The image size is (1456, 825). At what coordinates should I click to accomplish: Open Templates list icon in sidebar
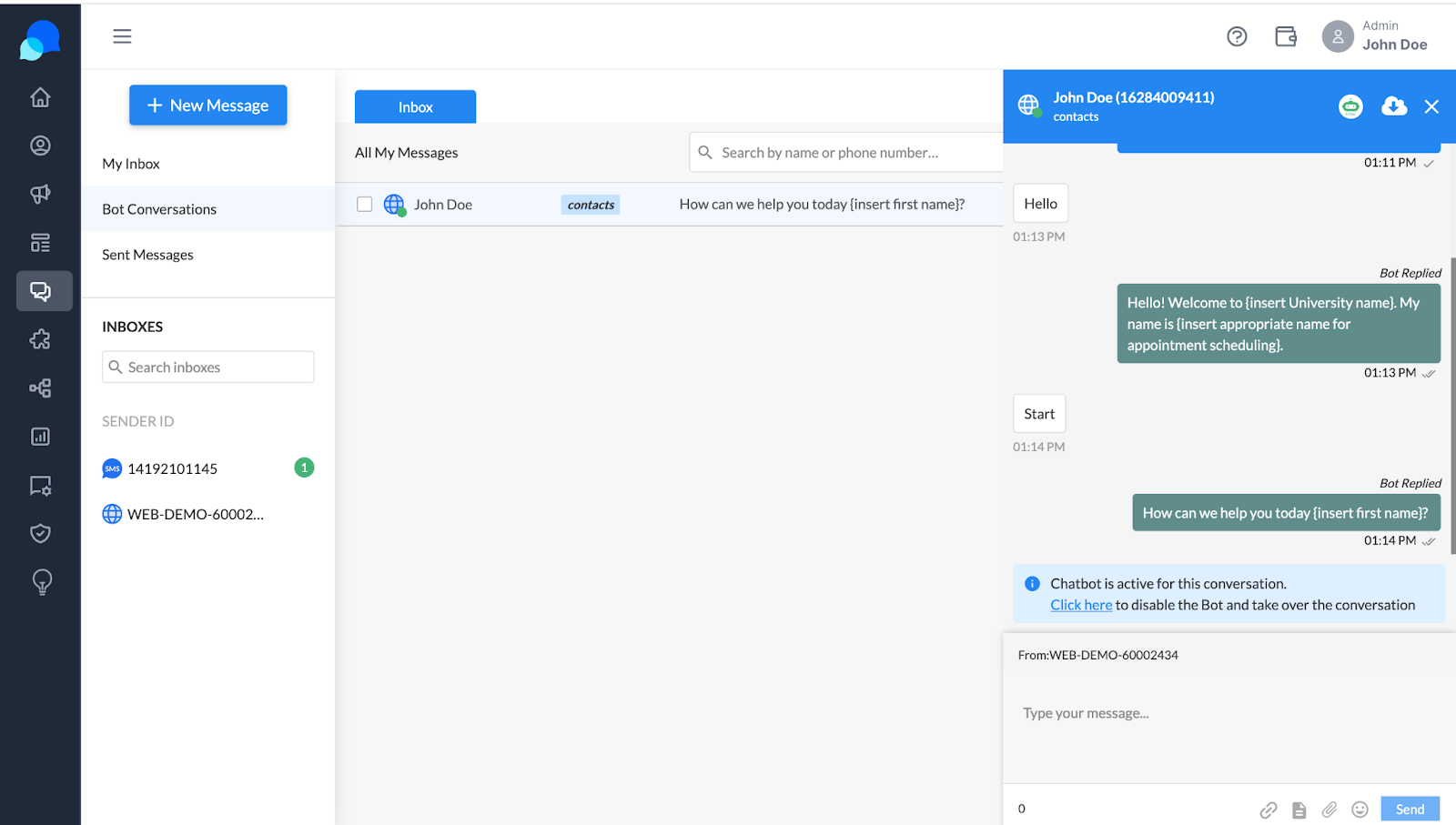40,243
